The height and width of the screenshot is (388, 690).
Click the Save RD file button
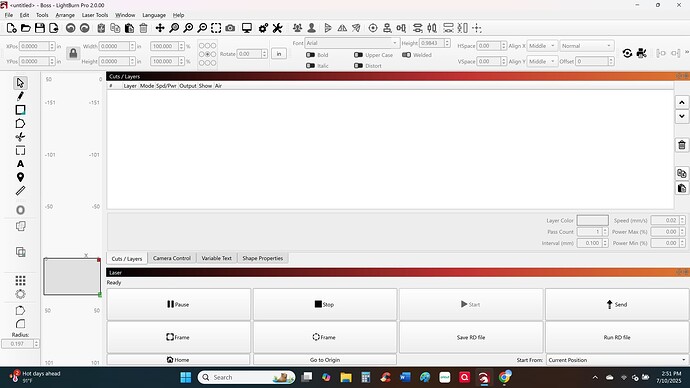(471, 337)
